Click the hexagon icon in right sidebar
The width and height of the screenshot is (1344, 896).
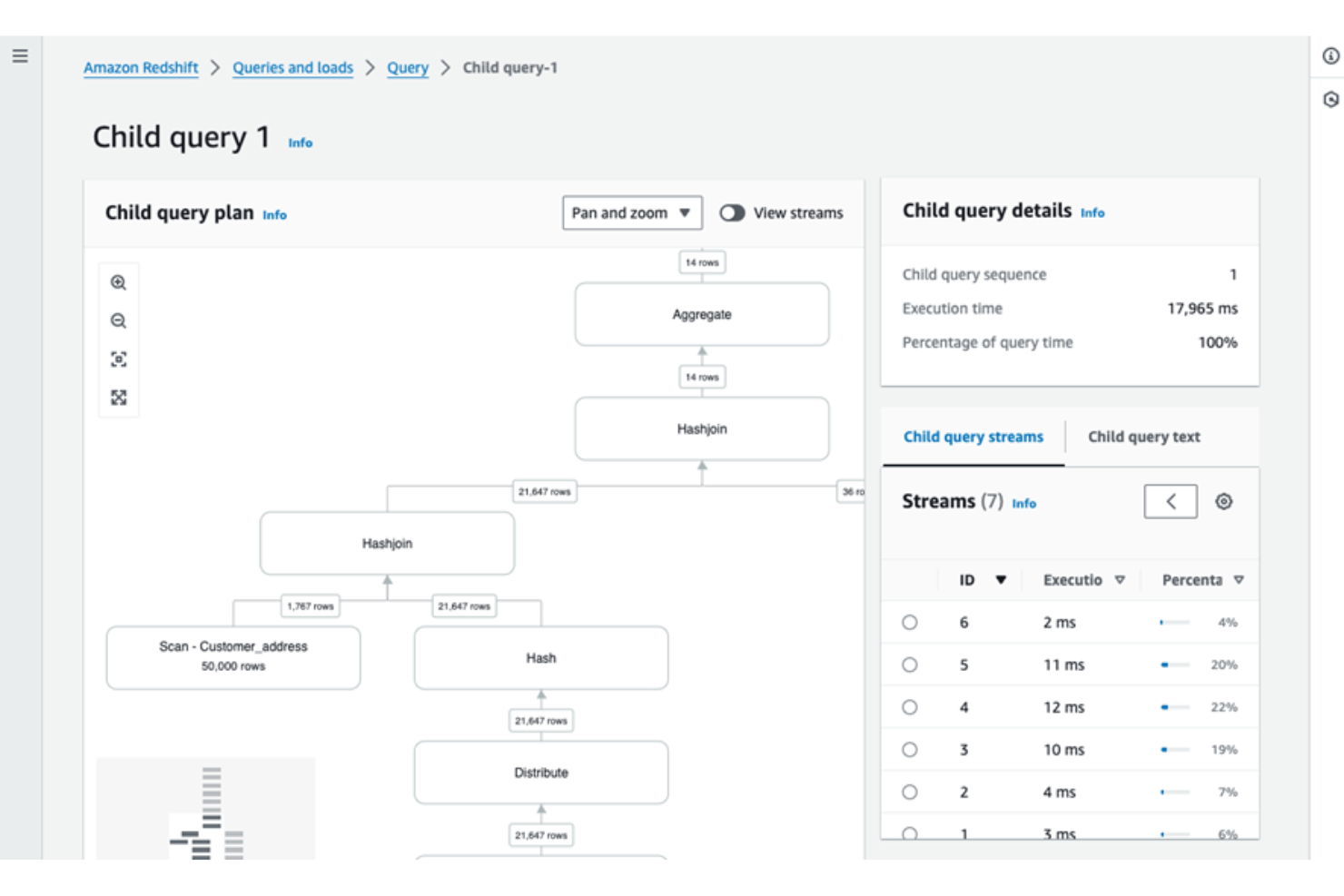(1330, 99)
